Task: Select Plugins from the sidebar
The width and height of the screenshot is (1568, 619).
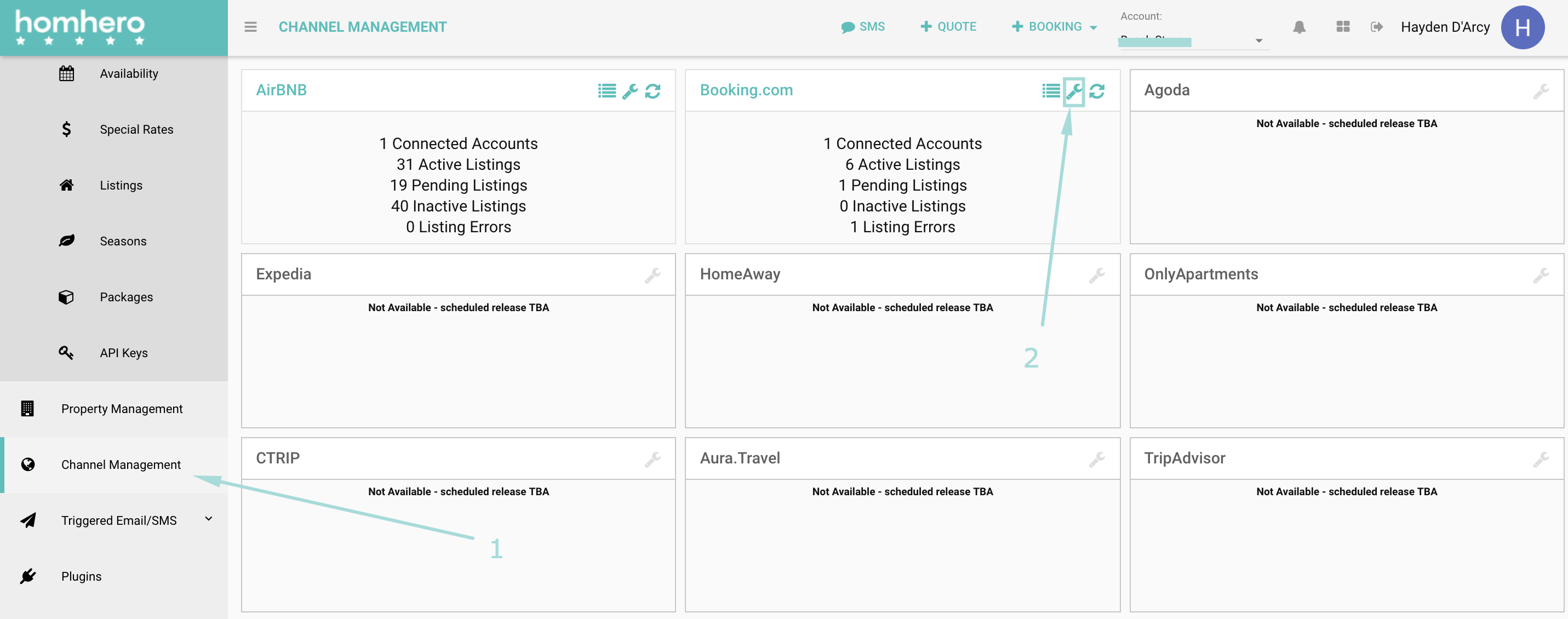Action: click(x=81, y=576)
